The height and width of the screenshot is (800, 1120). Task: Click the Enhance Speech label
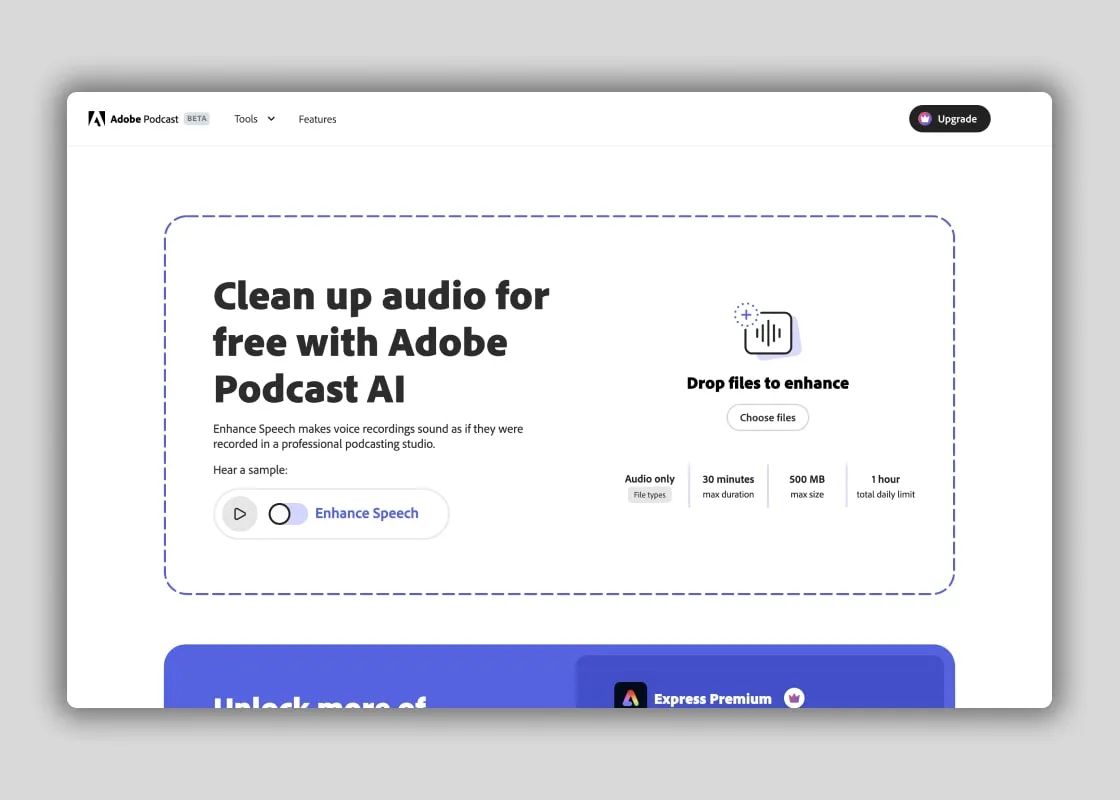tap(366, 514)
